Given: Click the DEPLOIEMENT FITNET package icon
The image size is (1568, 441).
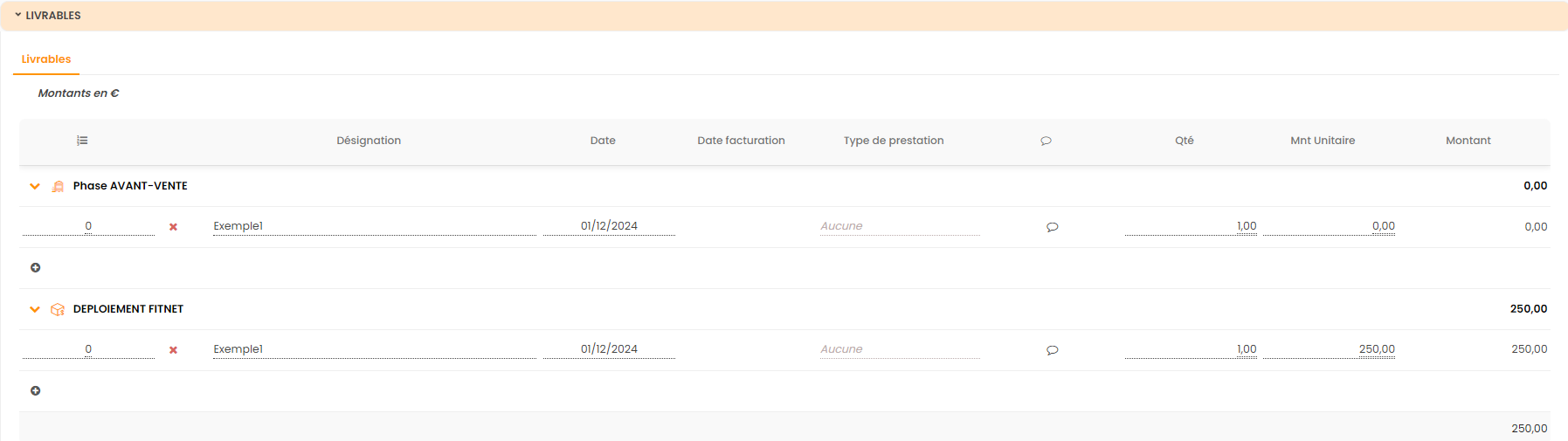Looking at the screenshot, I should click(x=58, y=309).
